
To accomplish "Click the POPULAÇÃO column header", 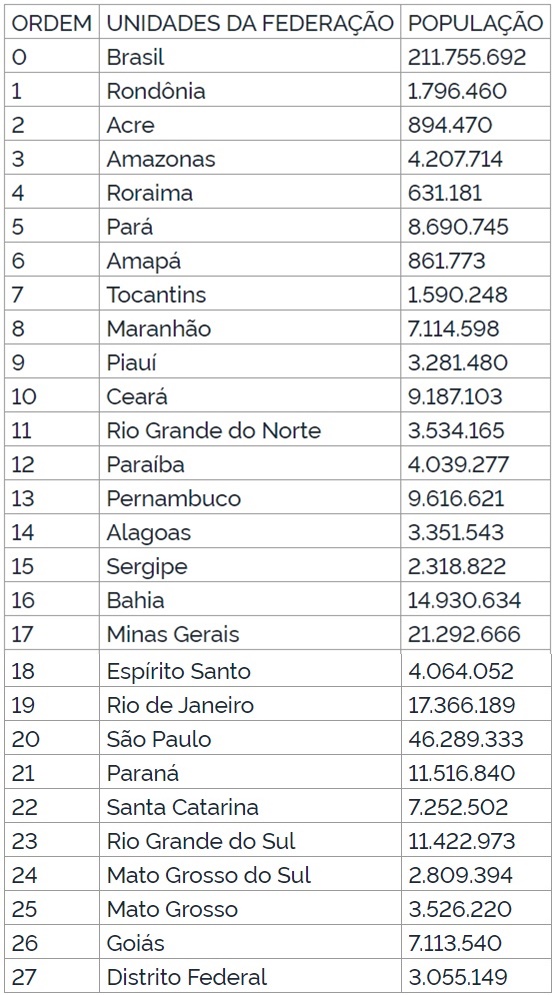I will point(475,23).
